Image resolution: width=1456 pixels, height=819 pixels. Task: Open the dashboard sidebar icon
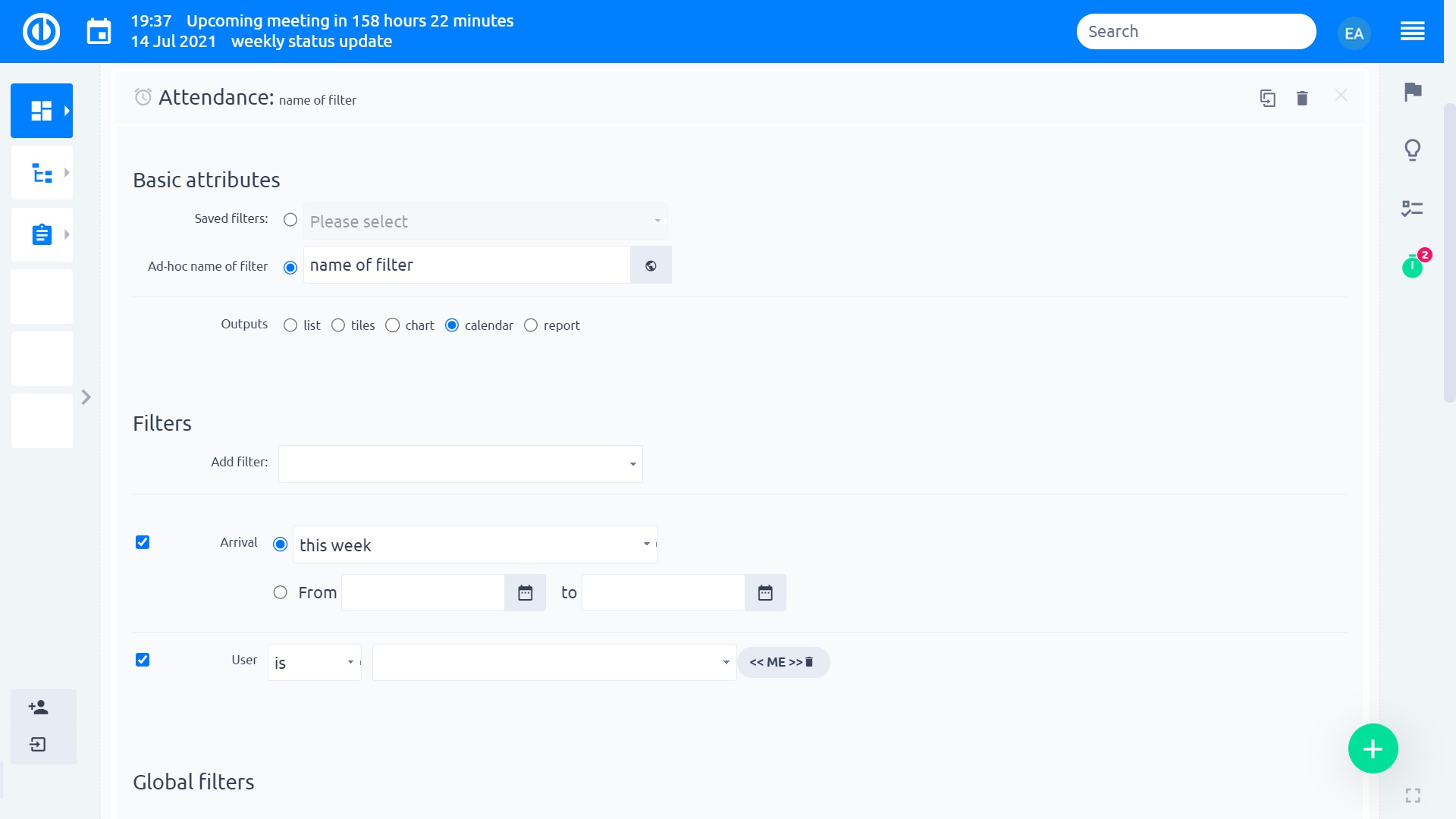[41, 111]
